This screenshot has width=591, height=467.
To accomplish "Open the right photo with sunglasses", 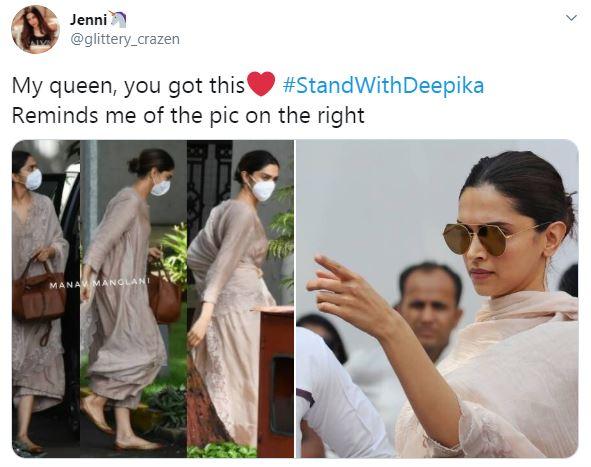I will (x=437, y=299).
